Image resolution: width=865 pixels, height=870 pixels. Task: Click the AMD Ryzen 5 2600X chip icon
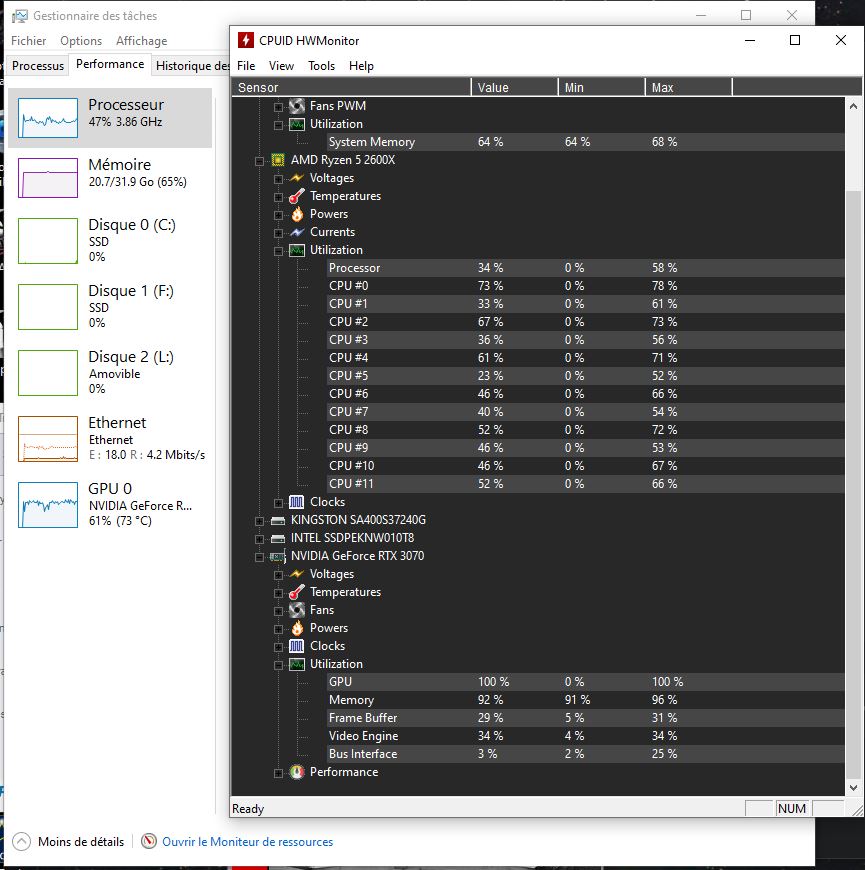click(x=278, y=160)
